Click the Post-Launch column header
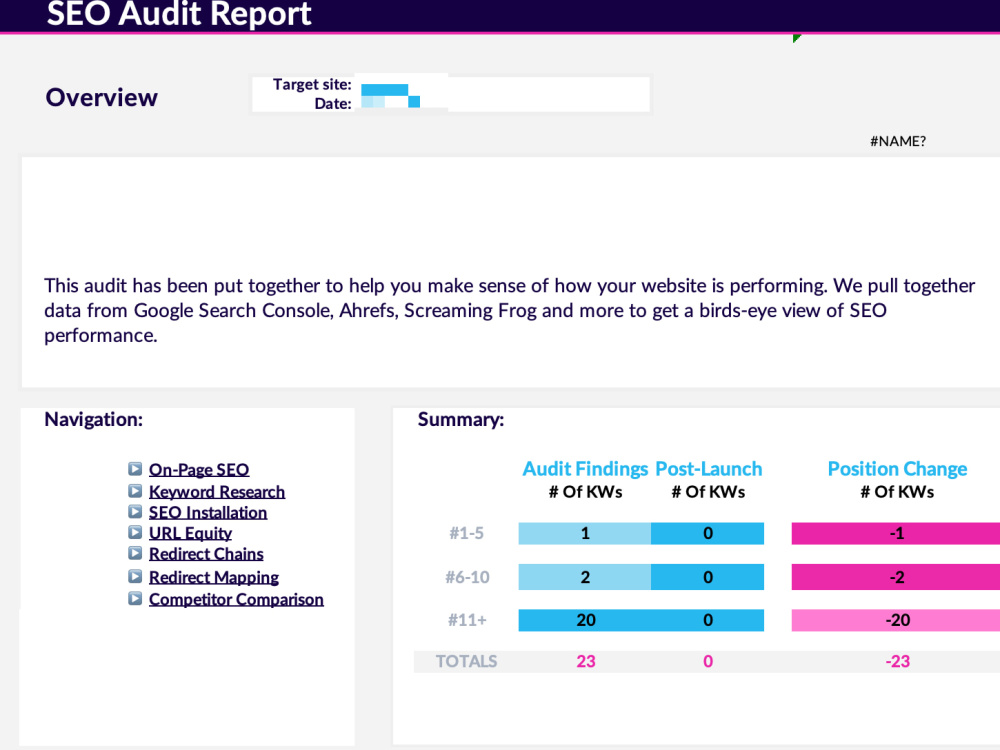Screen dimensions: 1000x750 point(709,469)
